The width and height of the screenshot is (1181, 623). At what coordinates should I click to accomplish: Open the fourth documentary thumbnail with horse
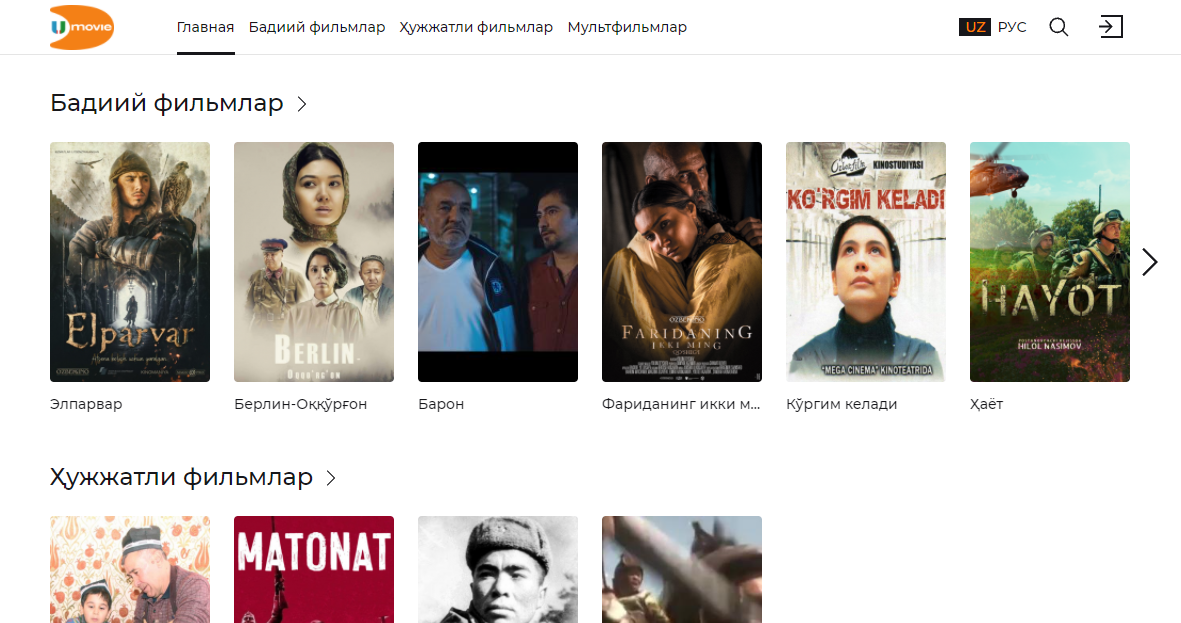[682, 570]
